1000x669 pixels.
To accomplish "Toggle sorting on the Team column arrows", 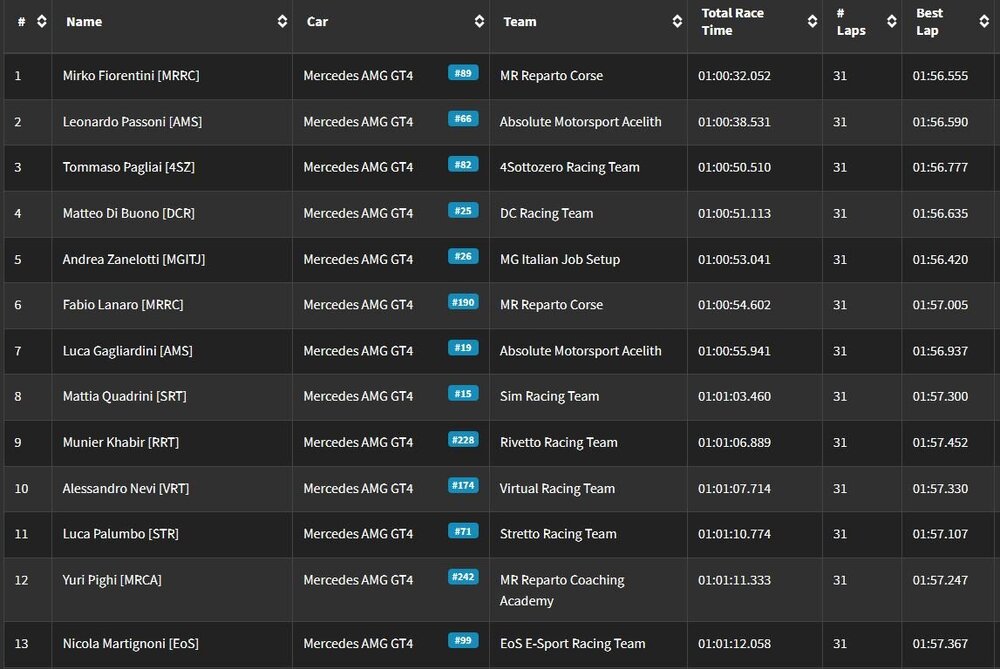I will click(x=677, y=22).
